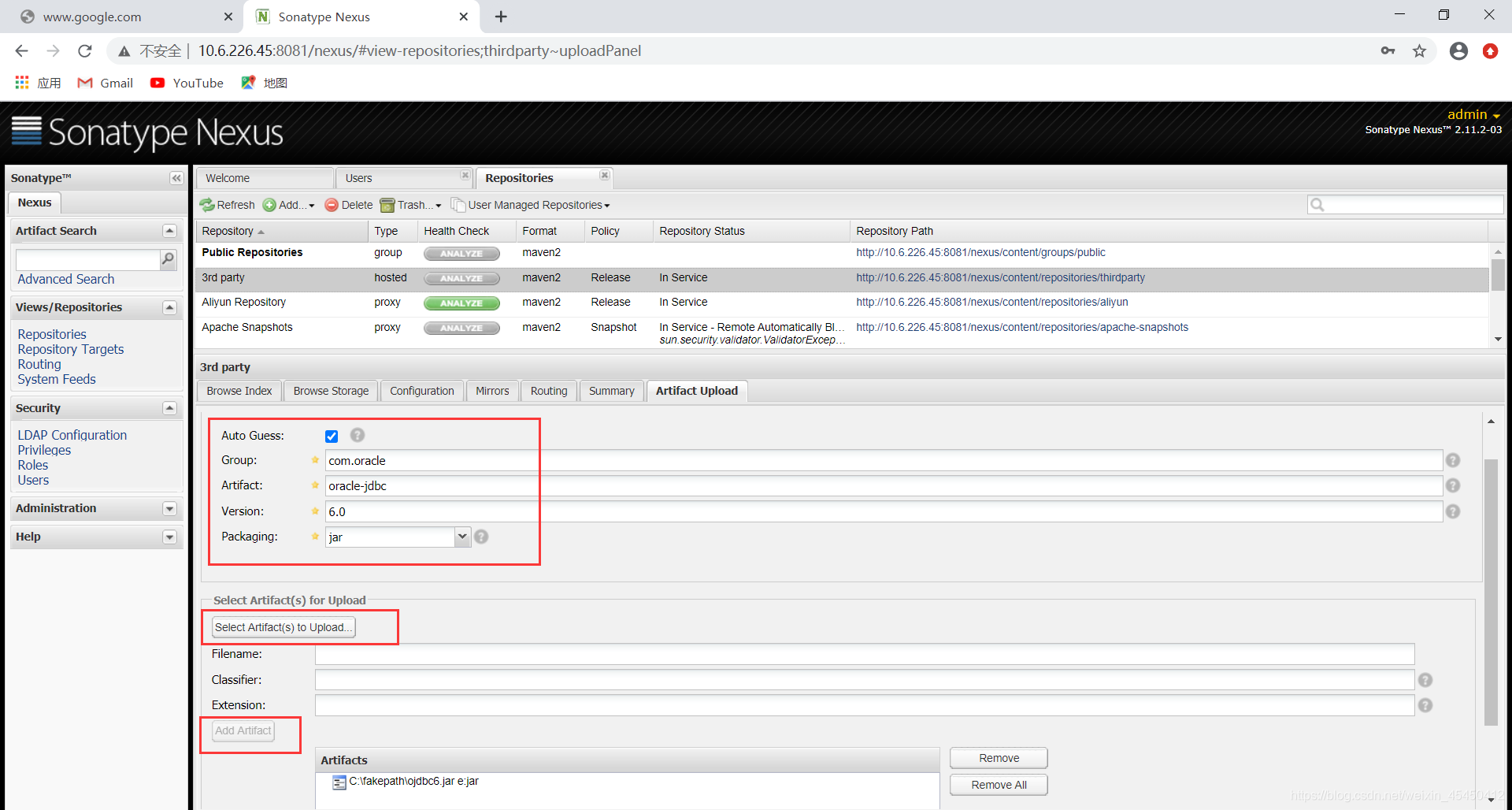This screenshot has width=1512, height=810.
Task: Show help for Classifier field
Action: pos(1425,680)
